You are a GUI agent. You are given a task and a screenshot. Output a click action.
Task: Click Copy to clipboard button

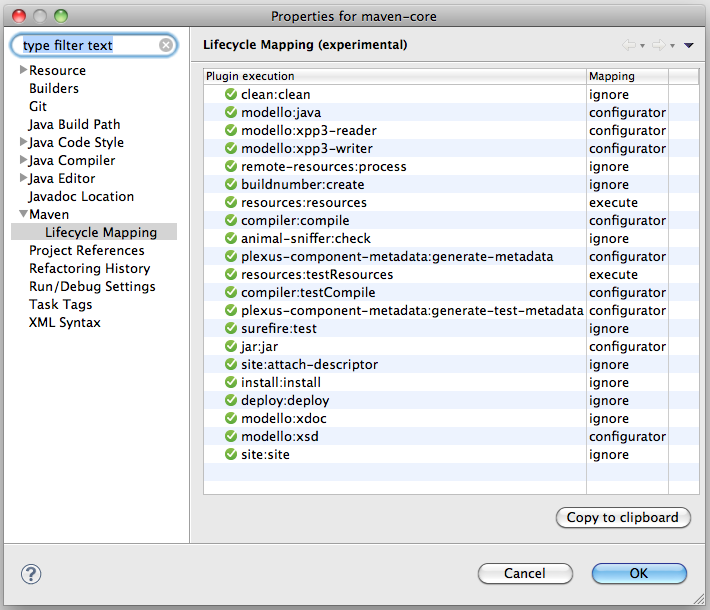[x=623, y=518]
